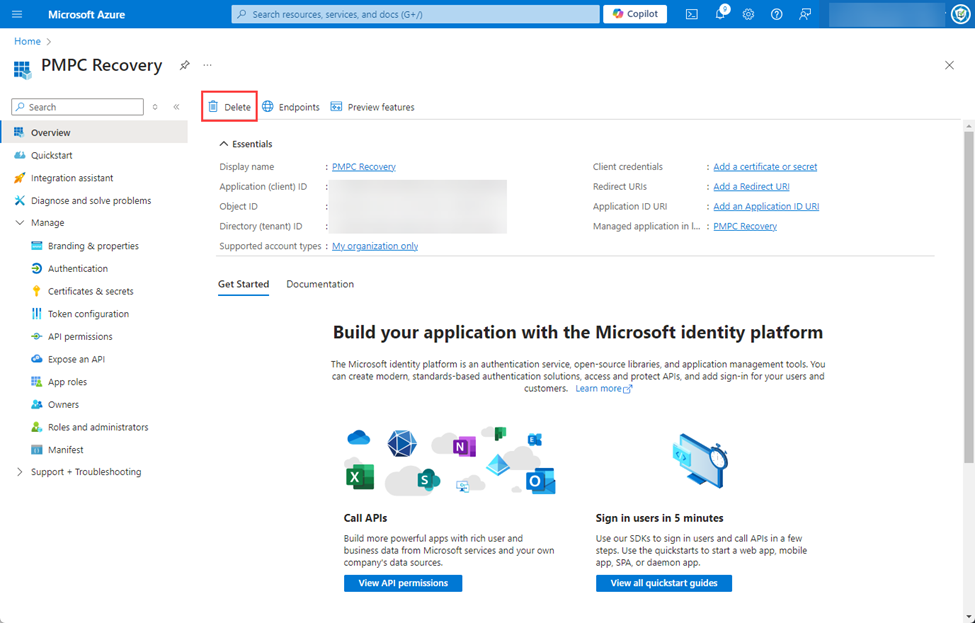The height and width of the screenshot is (623, 975).
Task: Collapse the left sidebar with double chevron
Action: coord(176,107)
